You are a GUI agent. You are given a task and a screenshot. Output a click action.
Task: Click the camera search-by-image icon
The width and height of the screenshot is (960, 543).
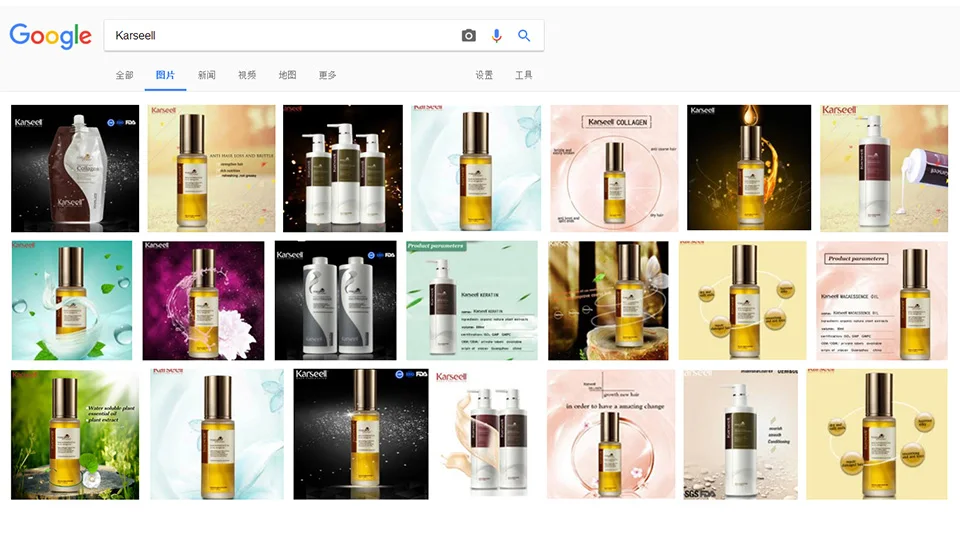[x=468, y=36]
